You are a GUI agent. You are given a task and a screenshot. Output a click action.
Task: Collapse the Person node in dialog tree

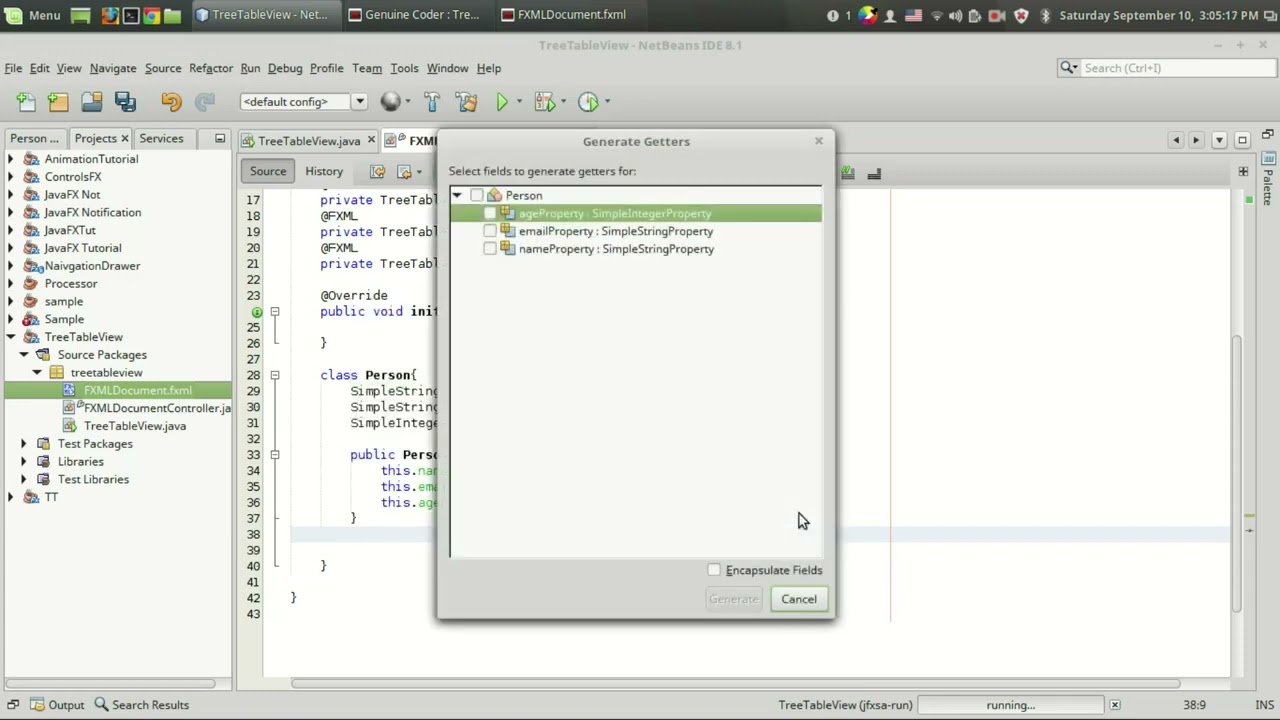pos(457,196)
